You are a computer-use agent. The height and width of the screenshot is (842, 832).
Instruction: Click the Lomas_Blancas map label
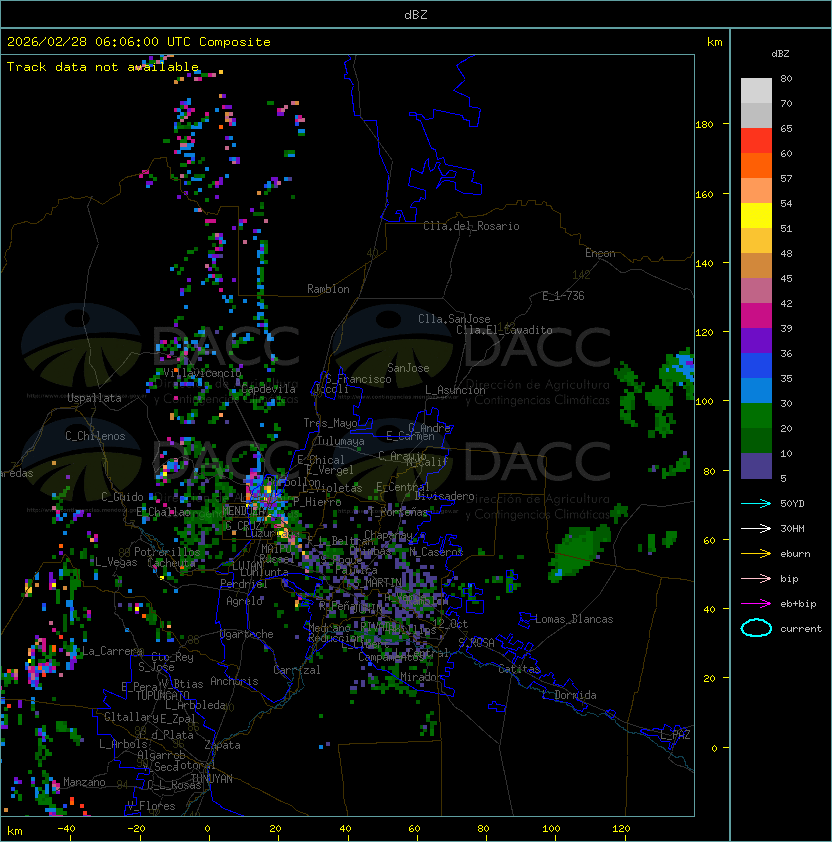click(574, 619)
